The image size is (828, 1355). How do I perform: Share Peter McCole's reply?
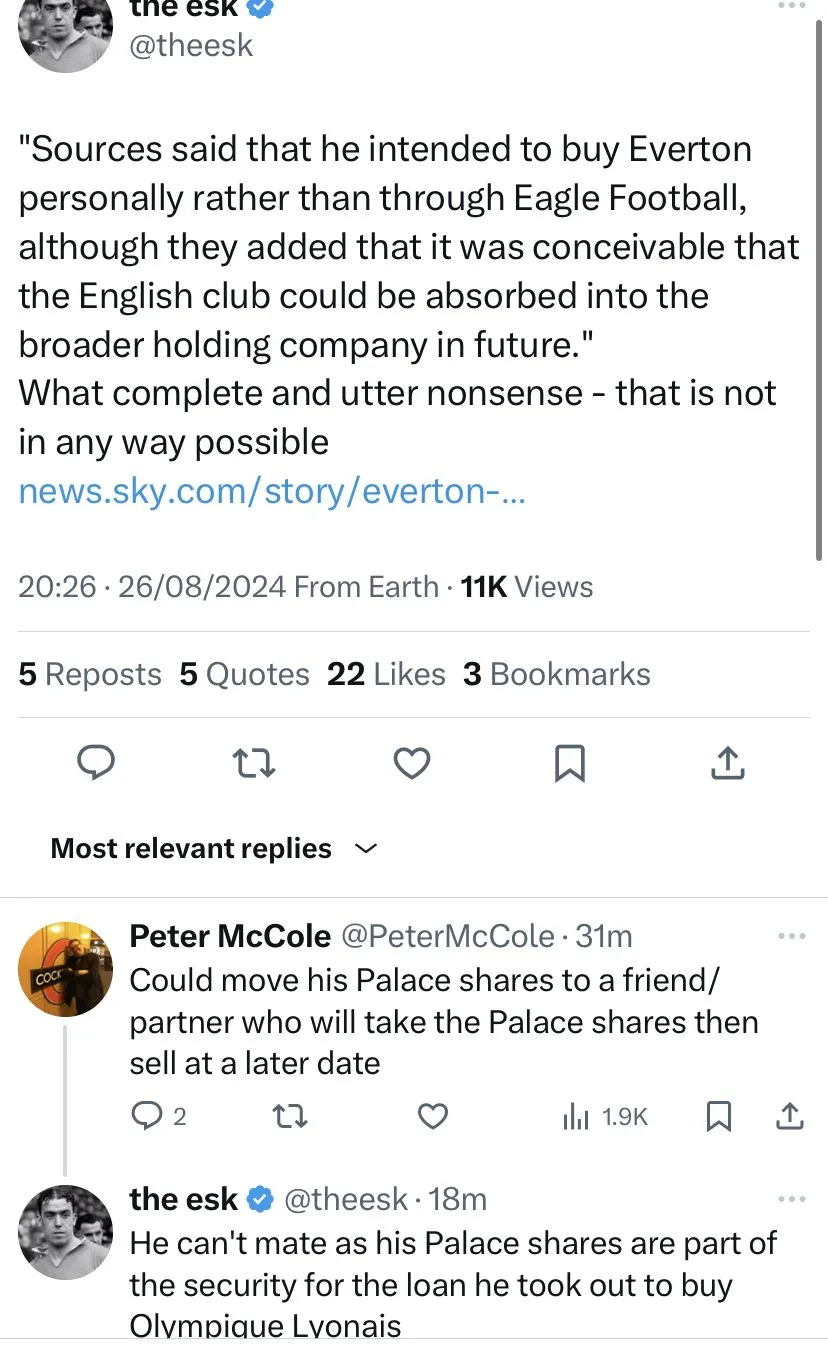click(x=790, y=1116)
